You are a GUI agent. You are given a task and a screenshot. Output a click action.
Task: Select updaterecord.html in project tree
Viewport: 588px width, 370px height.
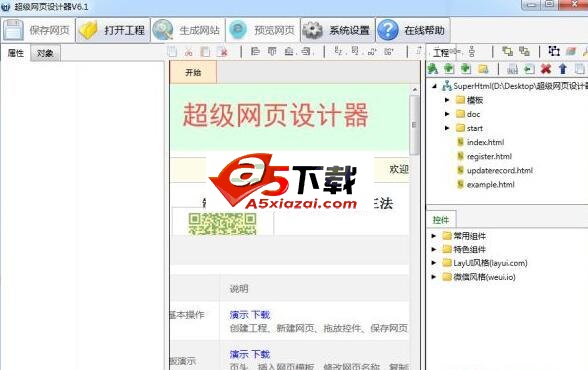point(500,170)
